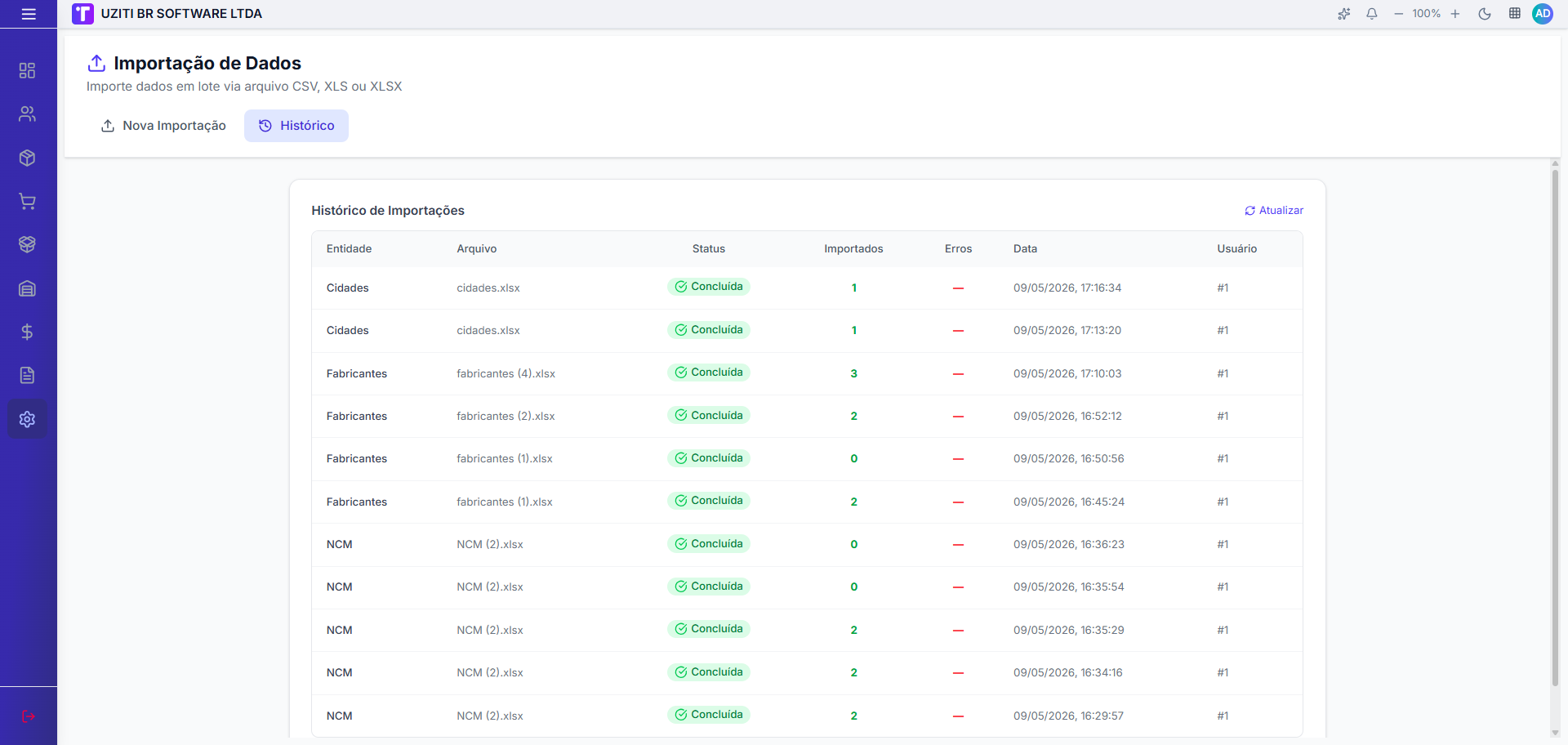
Task: Switch to Nova Importação tab
Action: click(163, 126)
